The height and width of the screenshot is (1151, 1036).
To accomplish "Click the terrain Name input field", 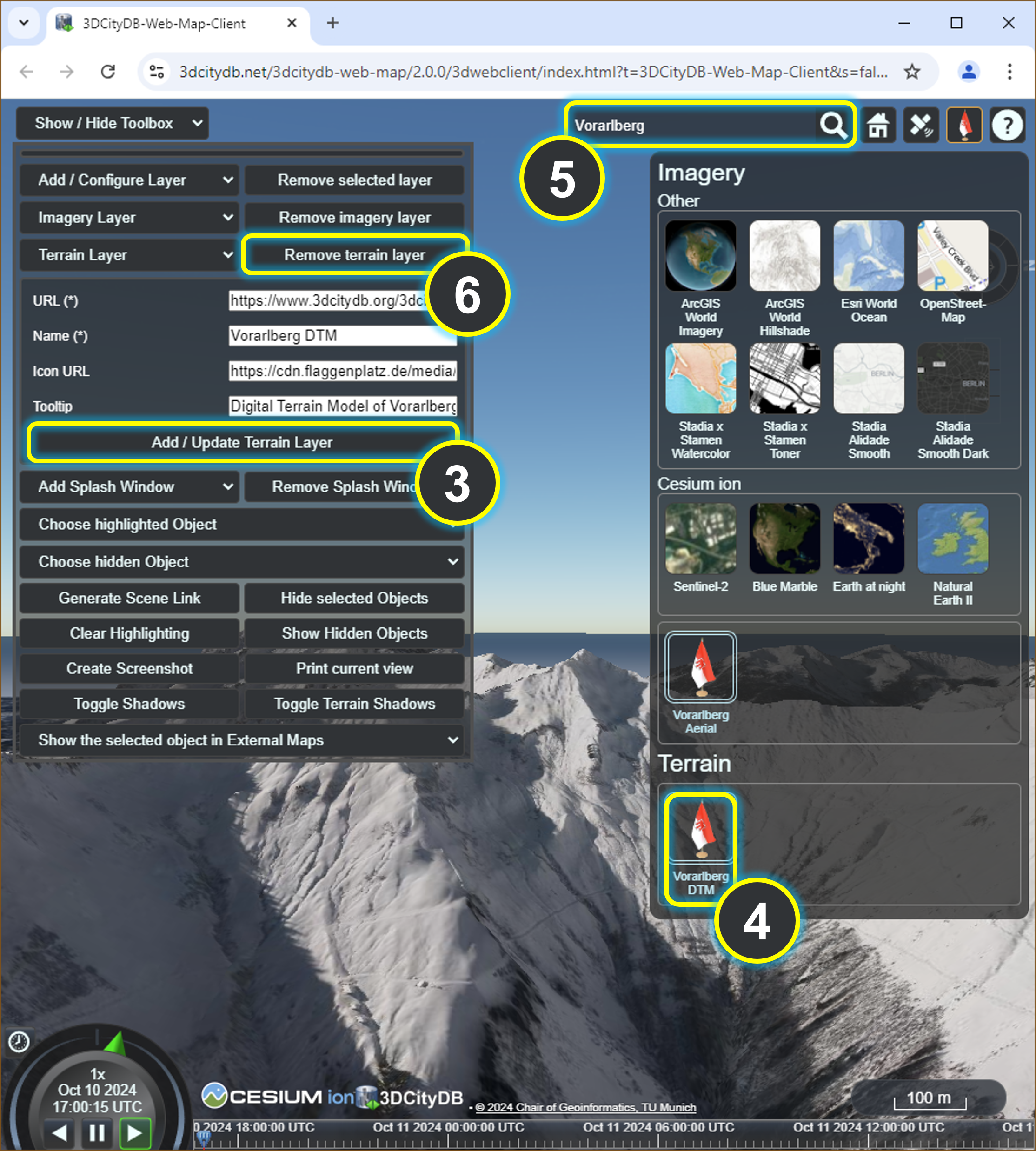I will pos(342,336).
